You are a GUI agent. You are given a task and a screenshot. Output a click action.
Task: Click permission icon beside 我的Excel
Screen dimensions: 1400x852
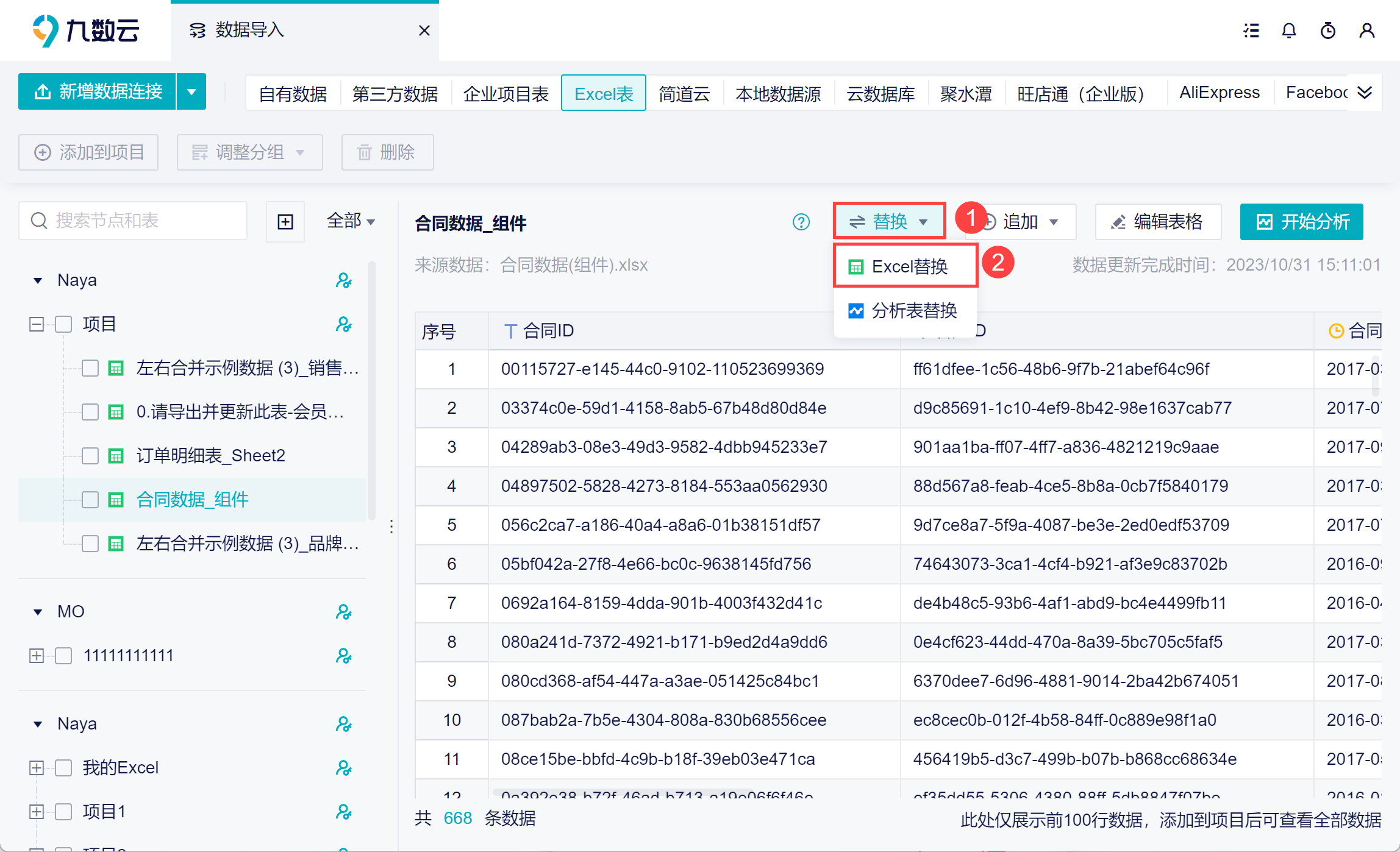pyautogui.click(x=343, y=768)
